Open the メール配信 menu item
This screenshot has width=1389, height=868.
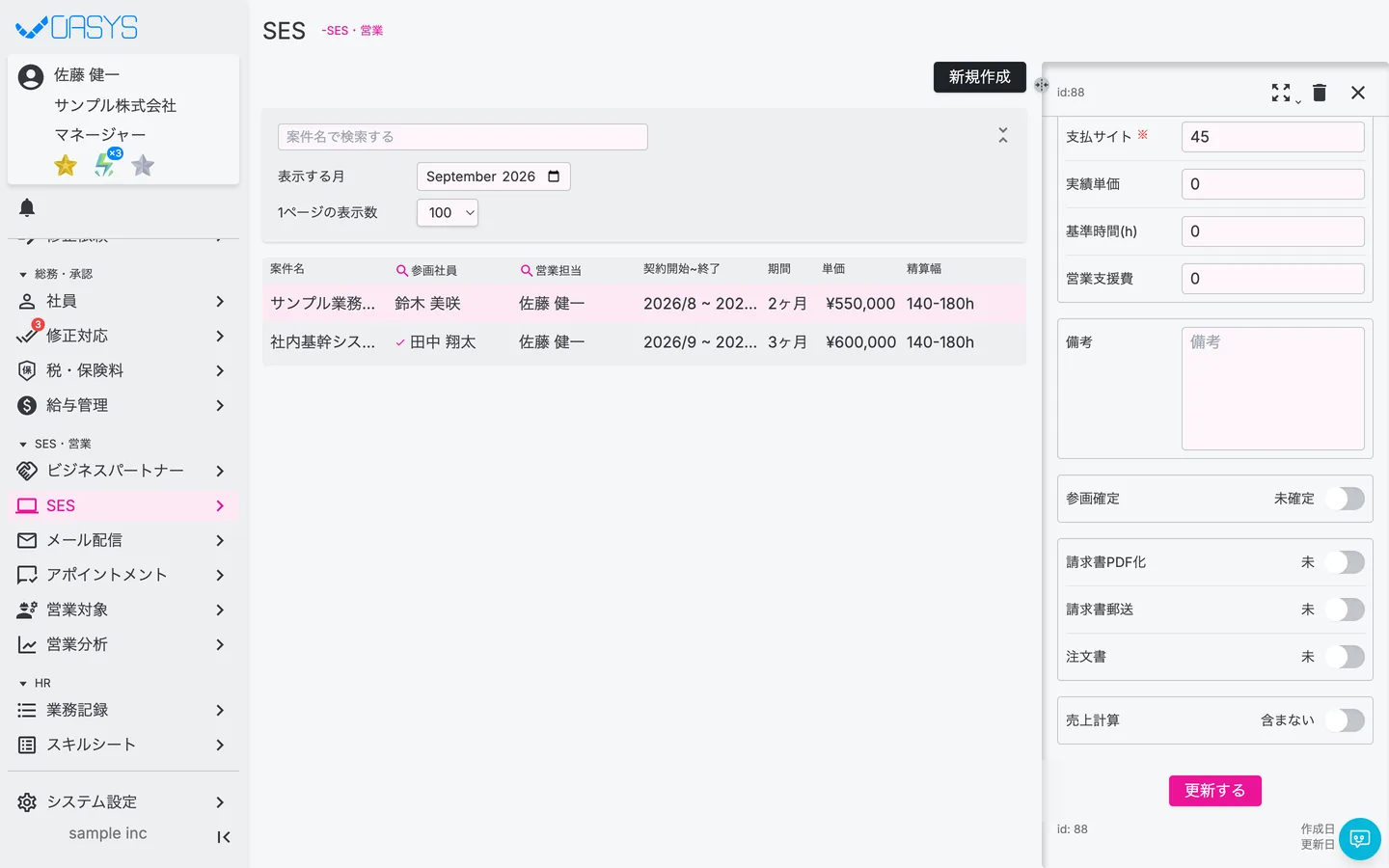123,541
